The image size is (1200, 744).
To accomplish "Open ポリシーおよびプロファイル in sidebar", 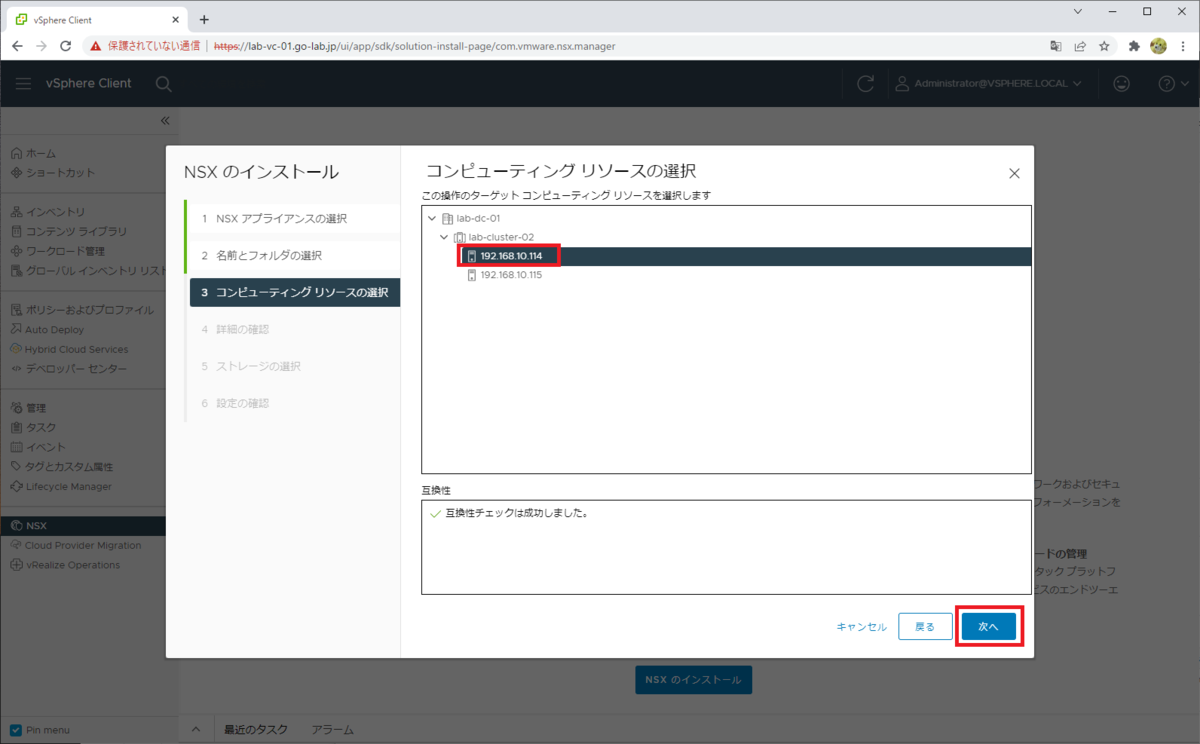I will [90, 310].
